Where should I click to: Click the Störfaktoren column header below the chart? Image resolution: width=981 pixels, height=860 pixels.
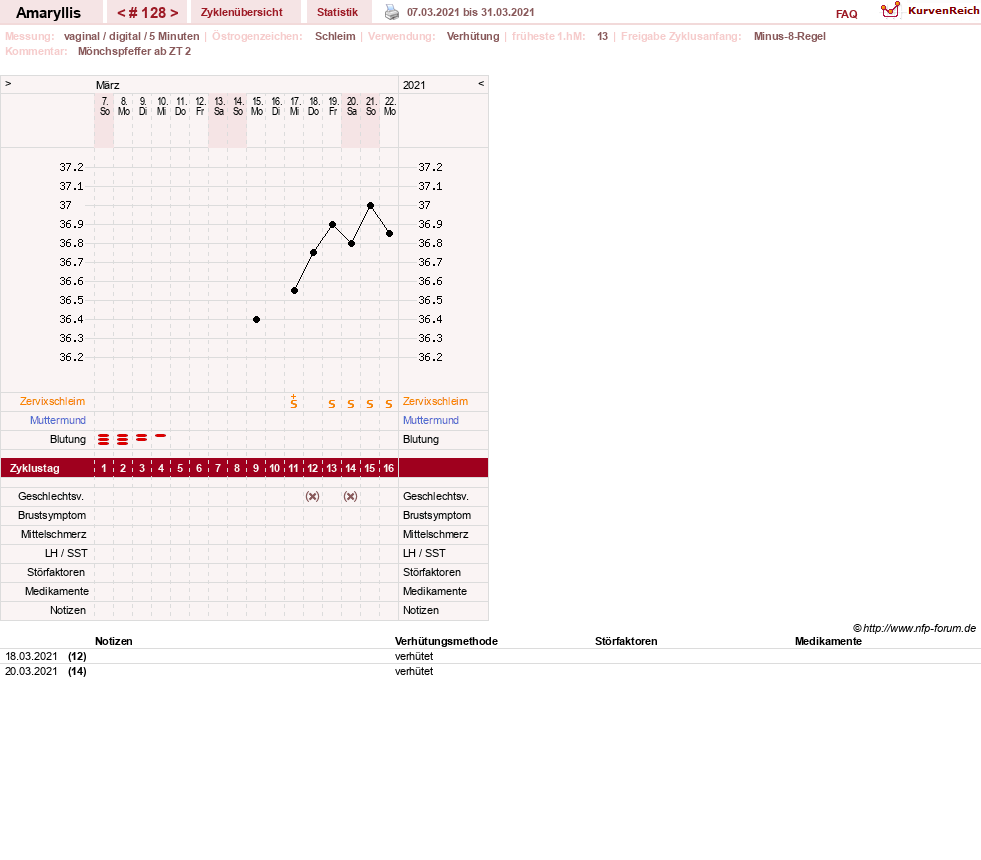pos(626,641)
